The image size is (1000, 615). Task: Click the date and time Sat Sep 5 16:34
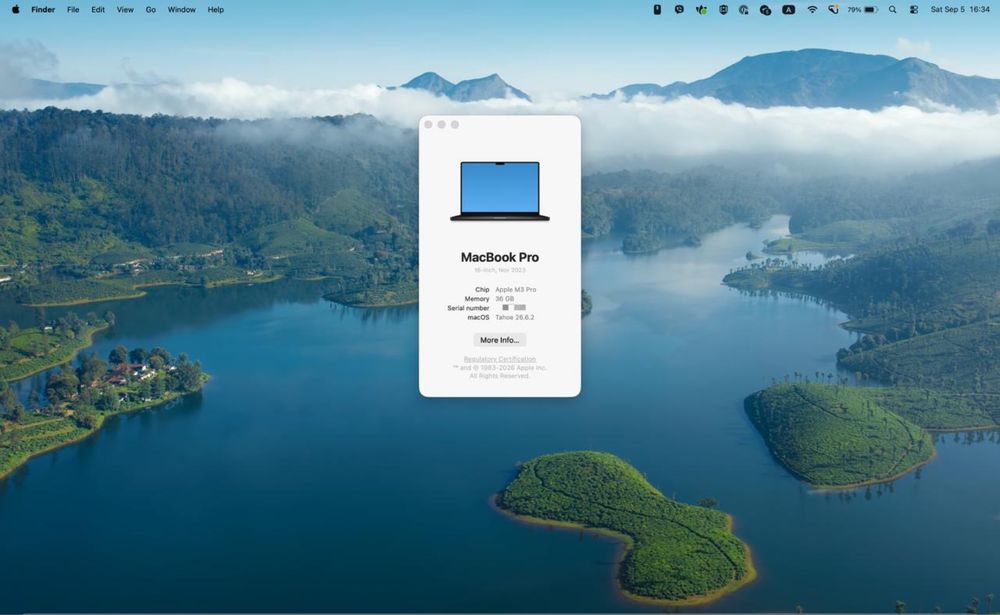(960, 10)
